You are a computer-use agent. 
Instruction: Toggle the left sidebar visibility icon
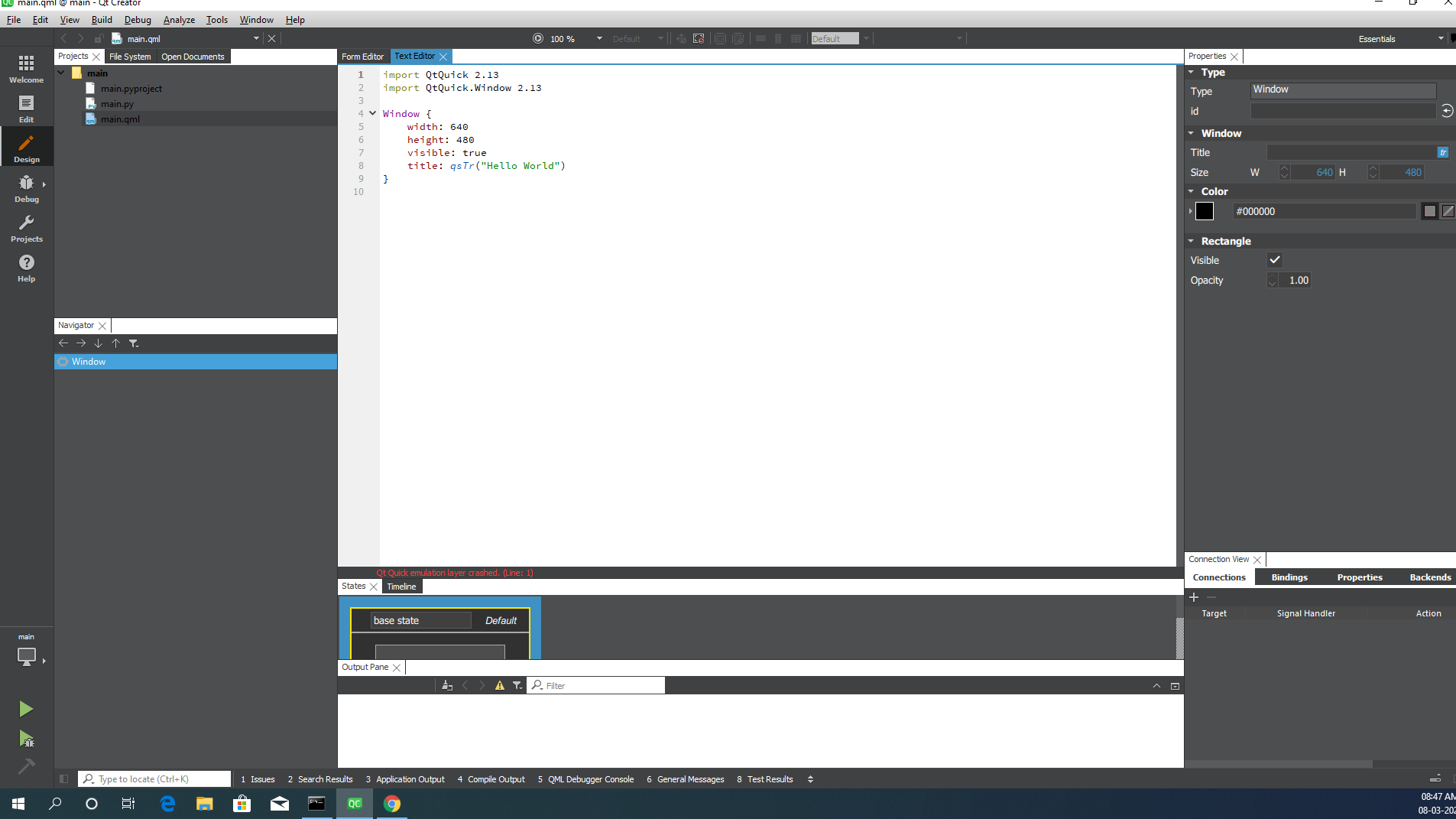coord(64,778)
